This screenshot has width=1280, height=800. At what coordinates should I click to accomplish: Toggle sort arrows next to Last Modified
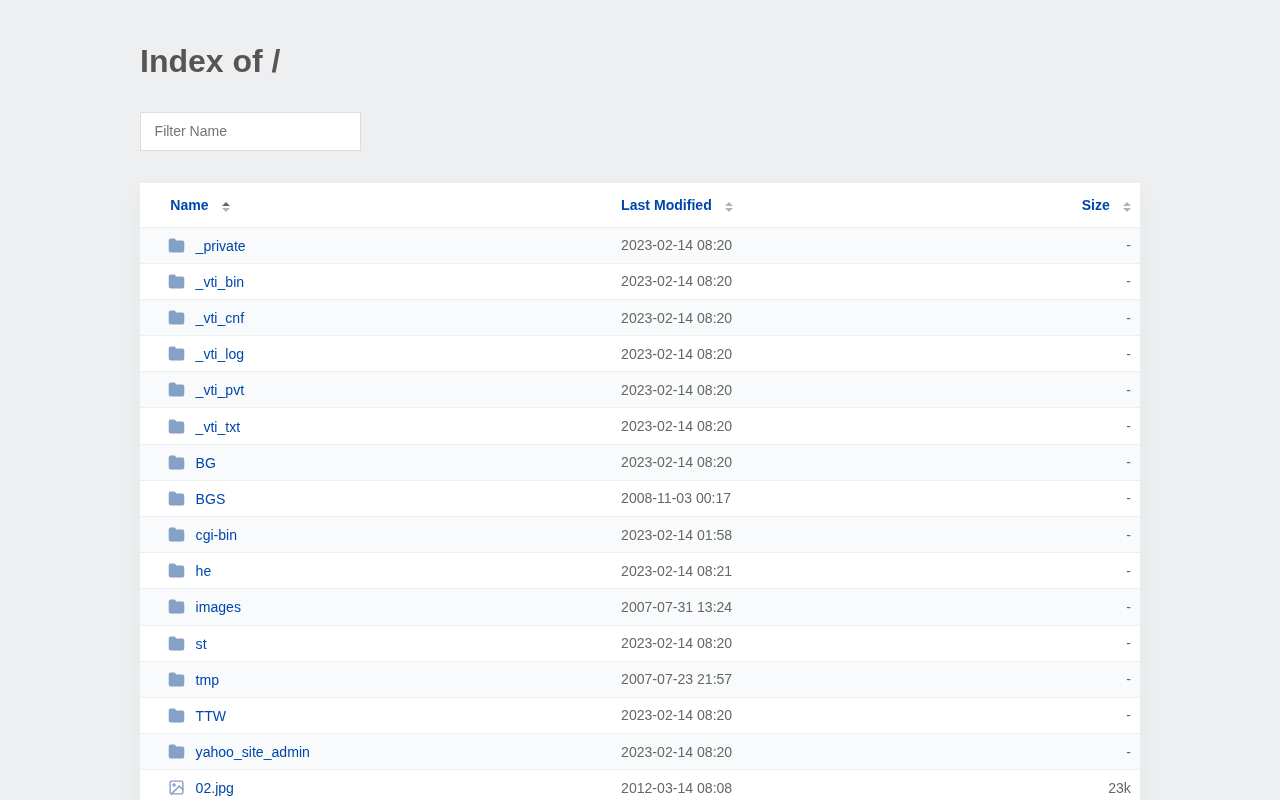point(729,206)
